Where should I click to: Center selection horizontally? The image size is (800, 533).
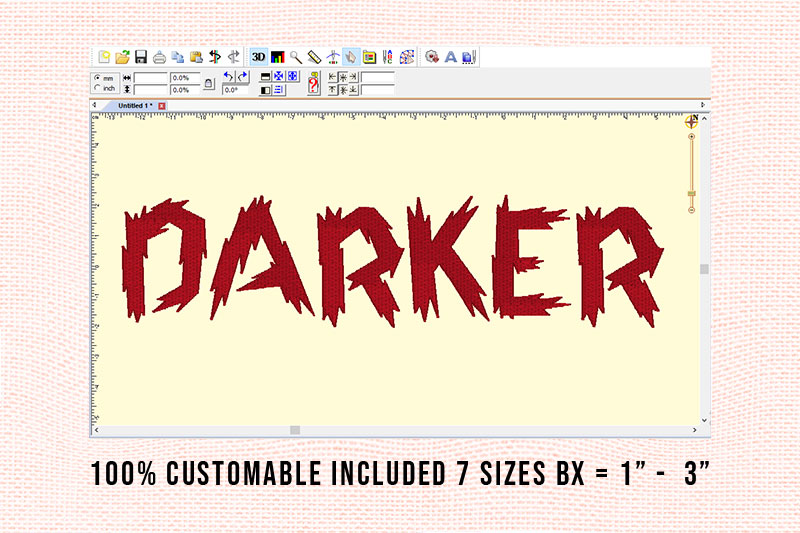(x=343, y=77)
